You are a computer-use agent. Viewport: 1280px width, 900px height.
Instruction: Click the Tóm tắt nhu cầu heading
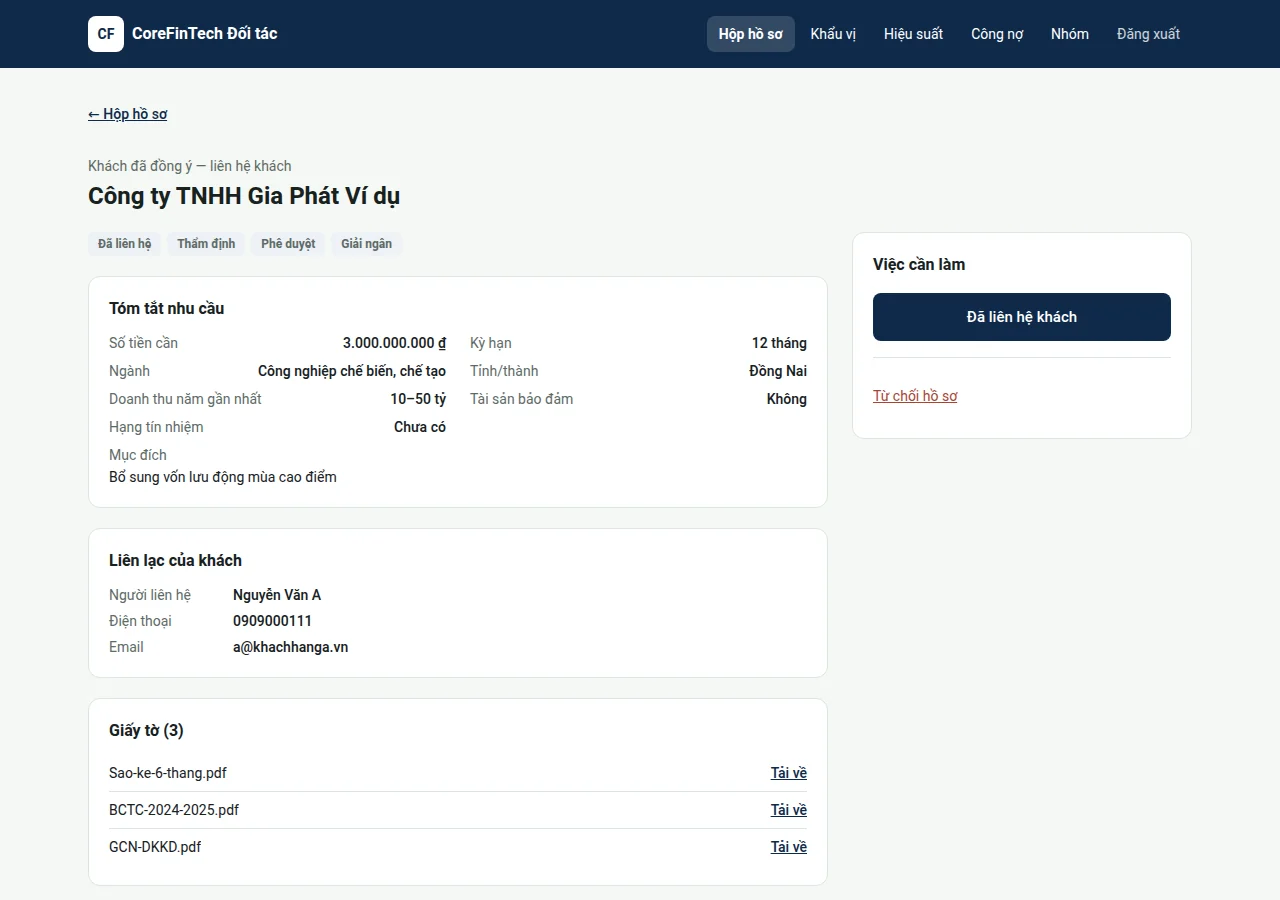coord(167,309)
